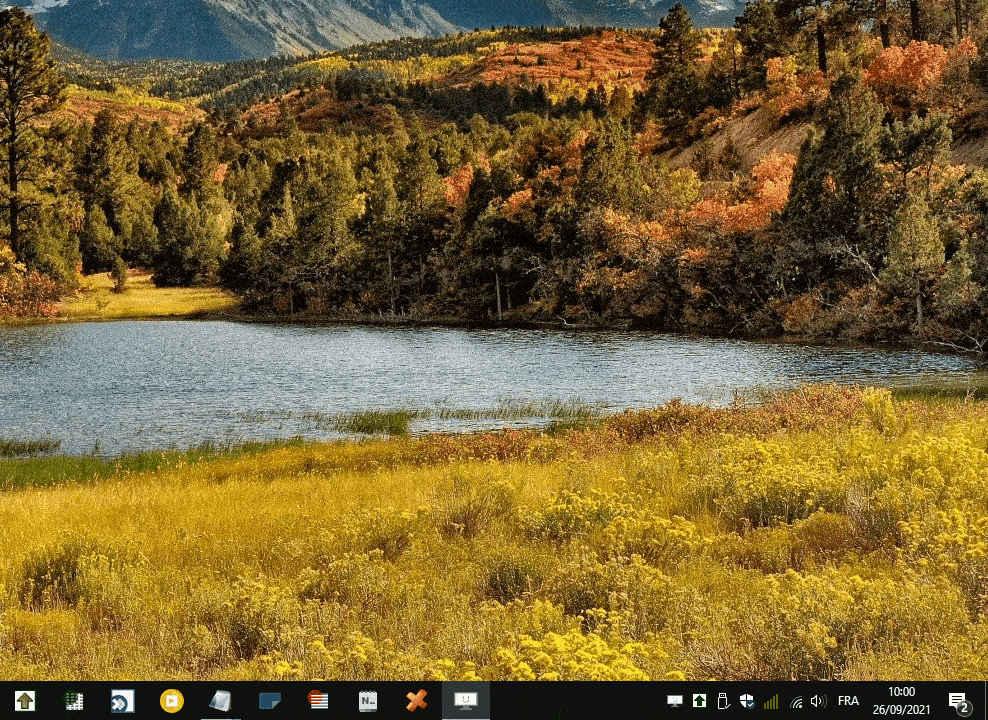Launch the green grid spreadsheet taskbar icon
The width and height of the screenshot is (988, 720).
[74, 700]
